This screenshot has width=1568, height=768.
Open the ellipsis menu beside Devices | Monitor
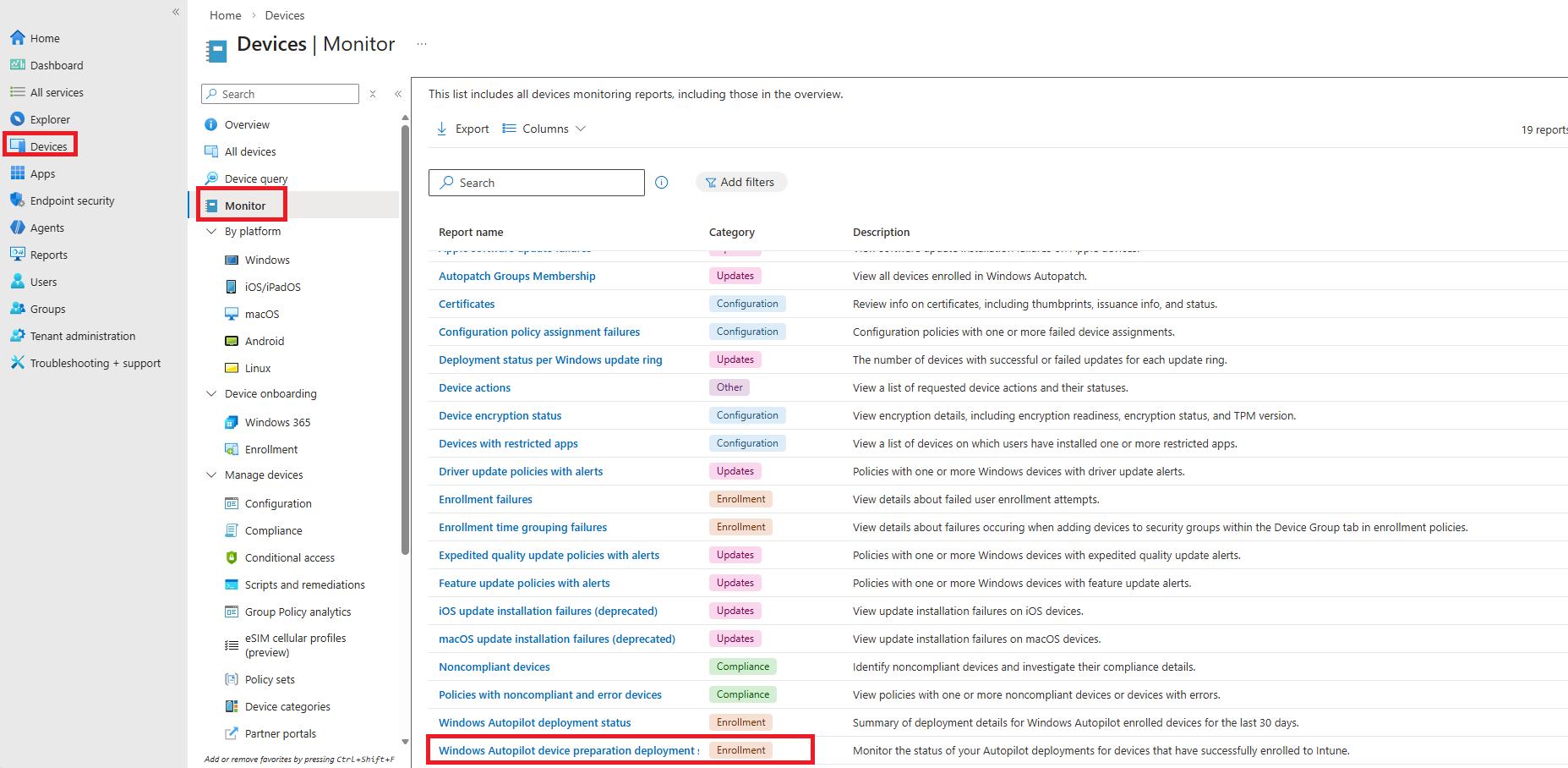422,44
